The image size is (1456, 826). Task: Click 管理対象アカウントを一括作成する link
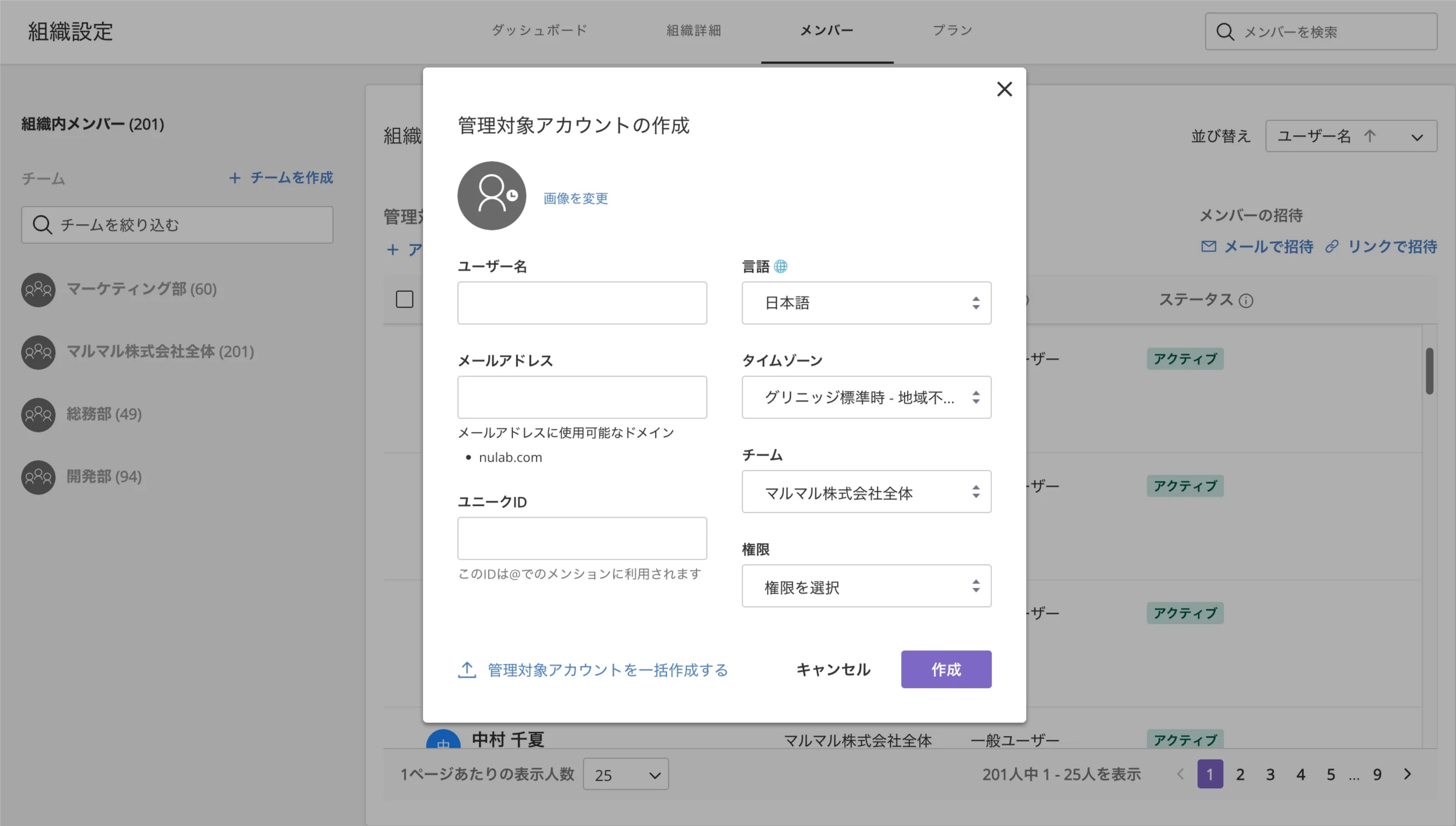[x=608, y=670]
